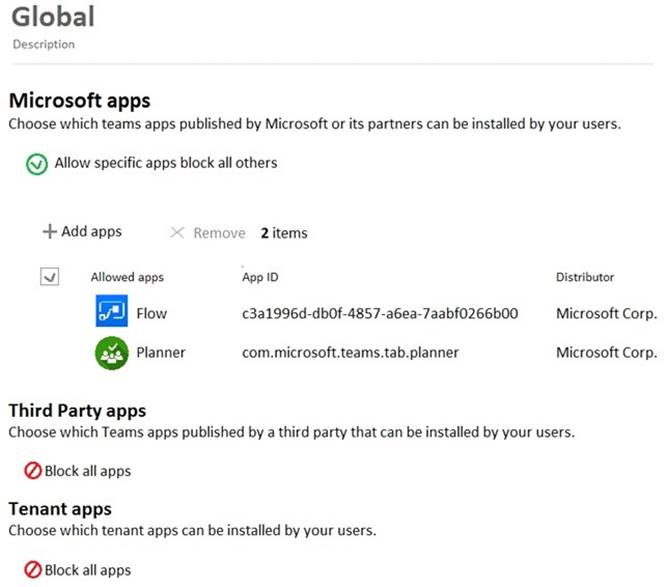Open the Third Party apps 'Block all apps' dropdown
This screenshot has width=667, height=587.
tap(87, 471)
